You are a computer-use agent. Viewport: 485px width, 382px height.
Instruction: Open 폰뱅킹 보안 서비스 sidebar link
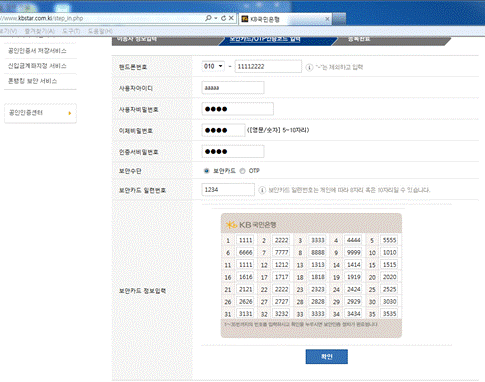pos(33,81)
